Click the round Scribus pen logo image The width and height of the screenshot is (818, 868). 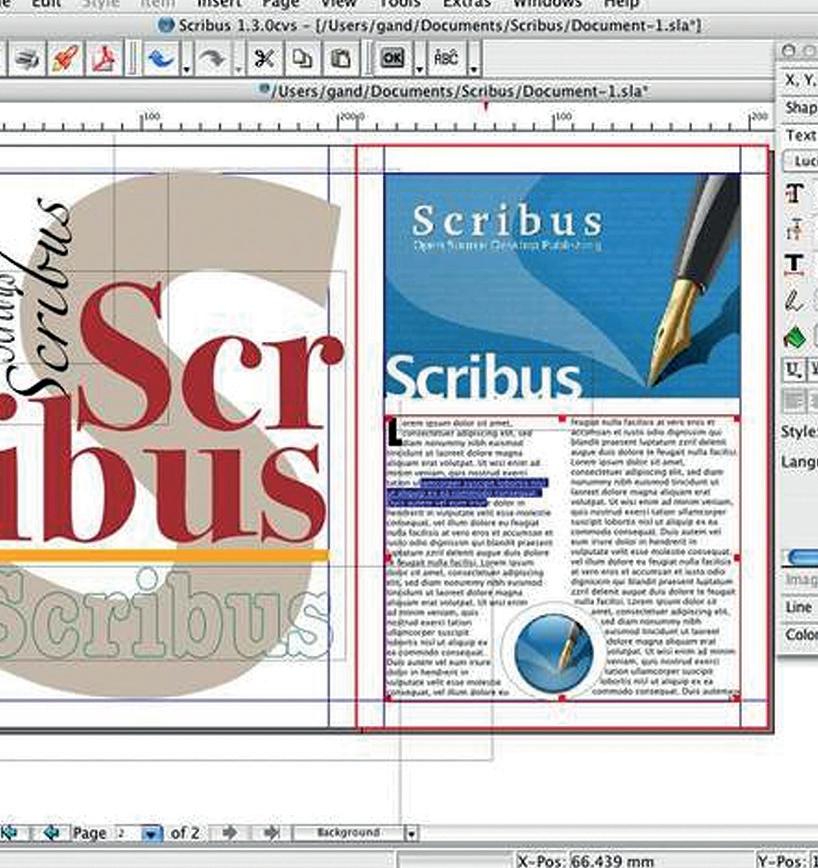[x=553, y=652]
